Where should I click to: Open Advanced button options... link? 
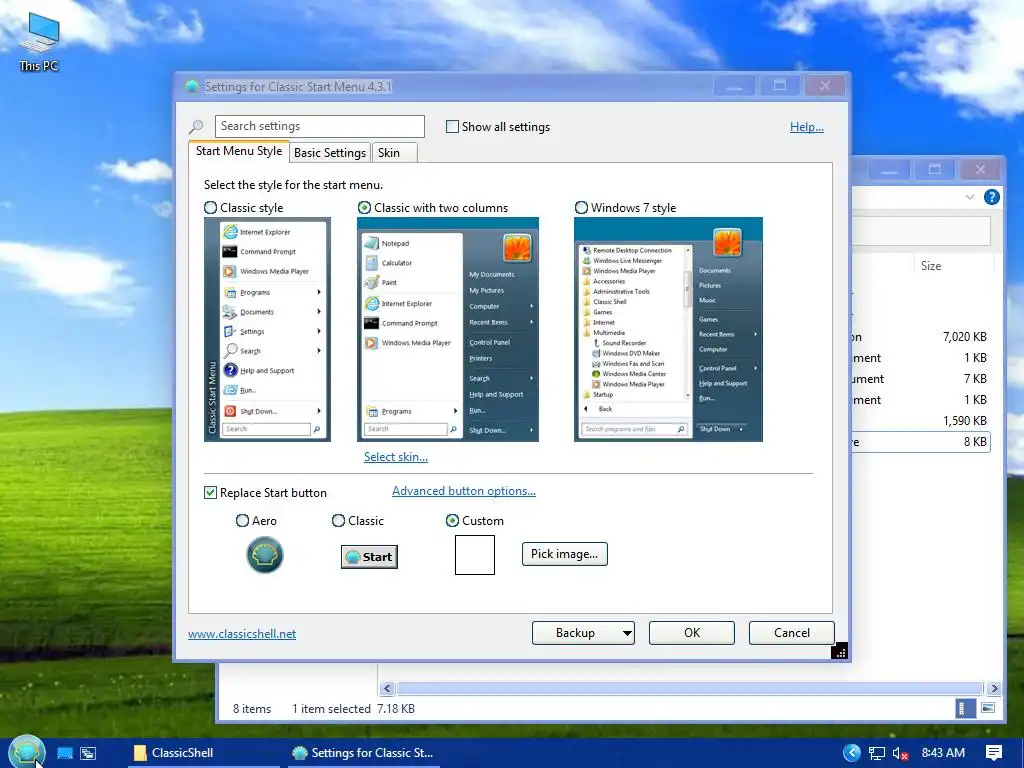point(464,490)
